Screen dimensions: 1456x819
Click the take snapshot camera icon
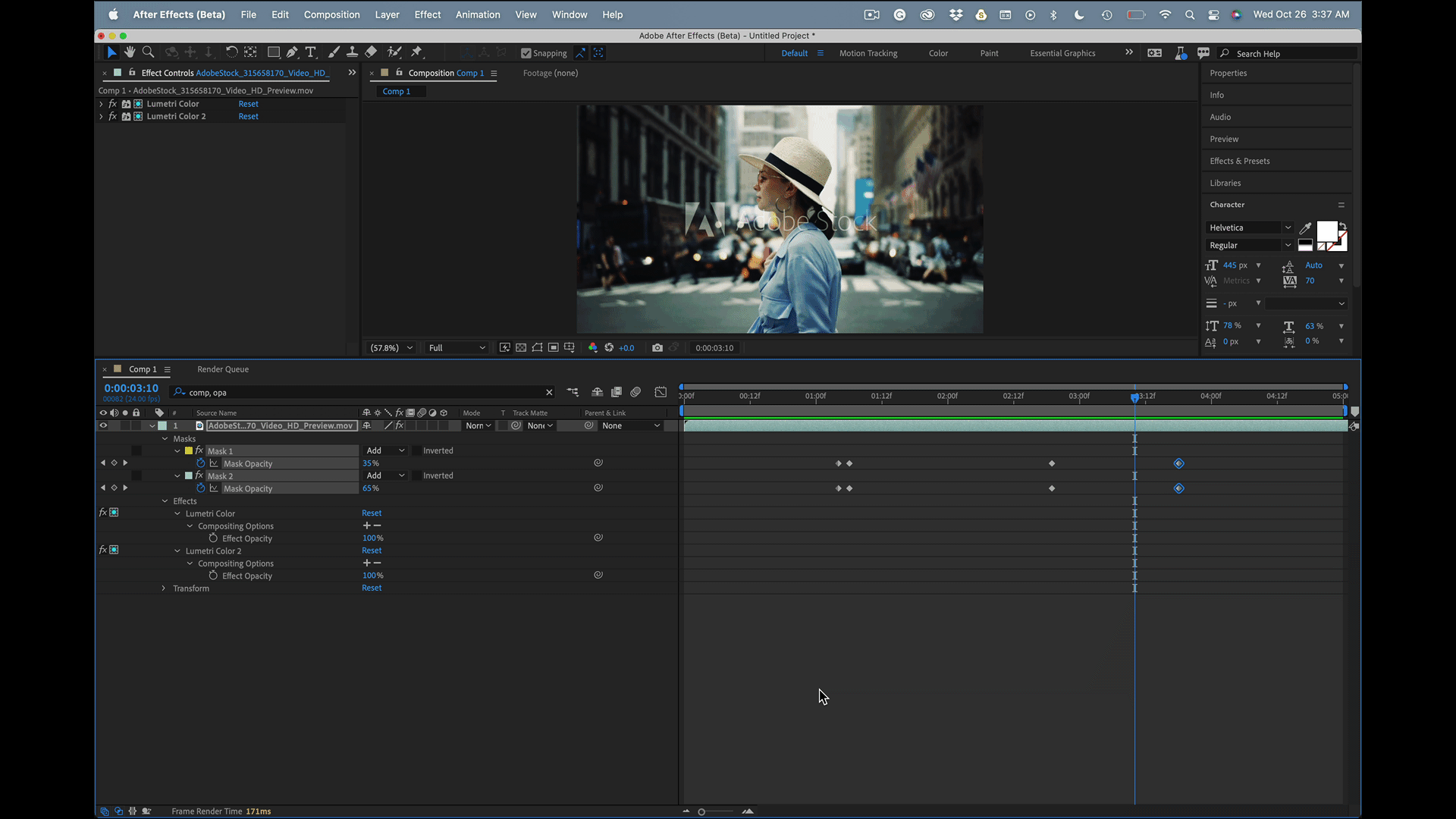pos(657,348)
